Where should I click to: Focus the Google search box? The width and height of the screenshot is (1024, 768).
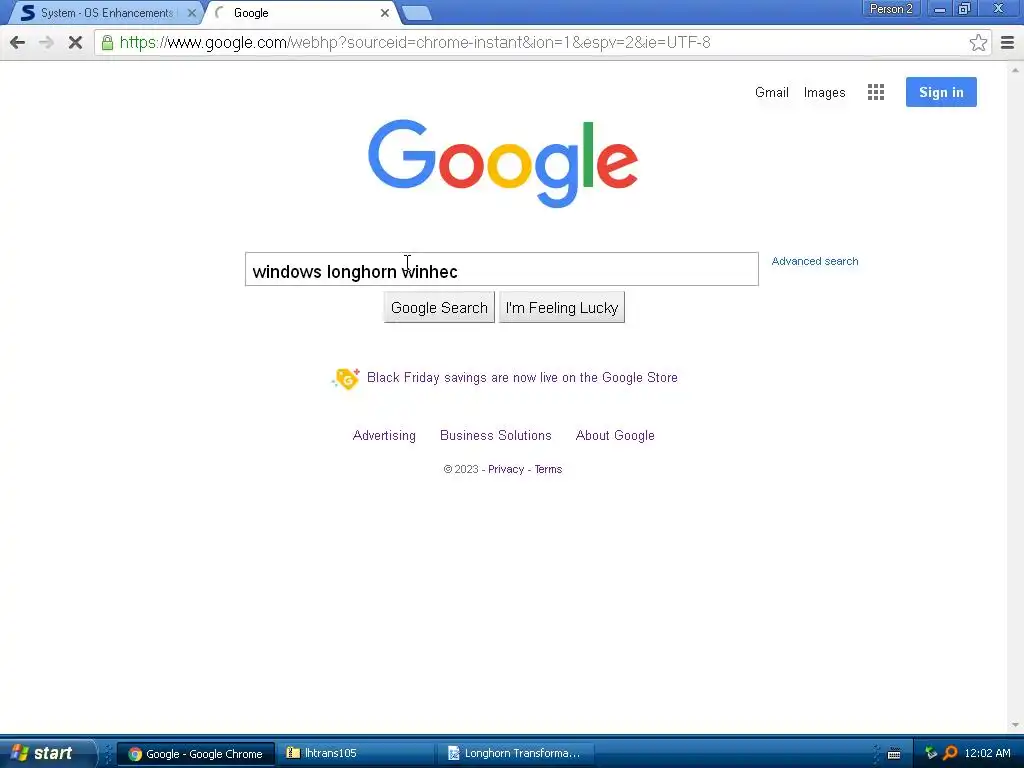click(x=502, y=269)
